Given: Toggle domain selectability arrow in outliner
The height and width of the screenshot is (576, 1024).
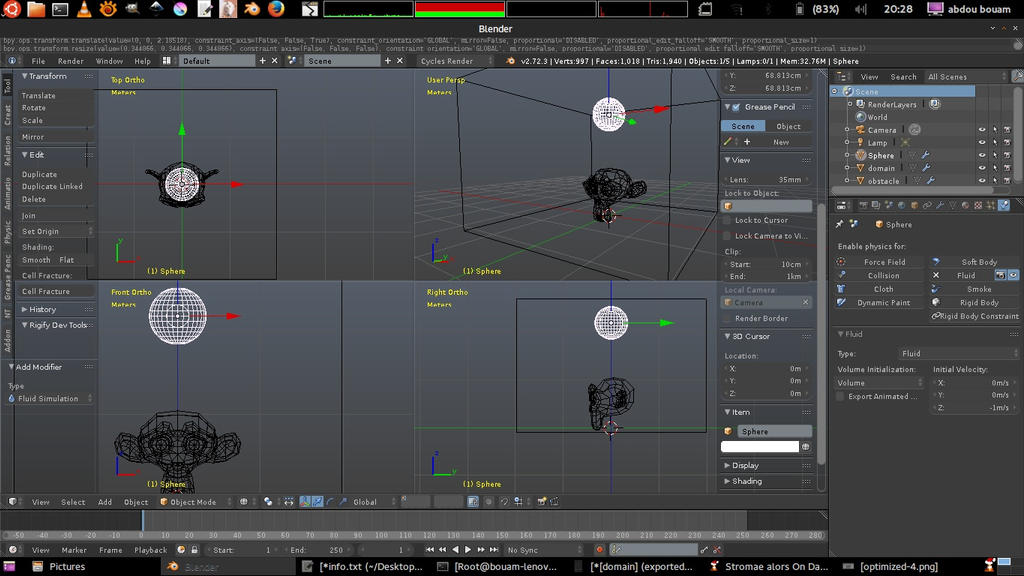Looking at the screenshot, I should (x=995, y=168).
